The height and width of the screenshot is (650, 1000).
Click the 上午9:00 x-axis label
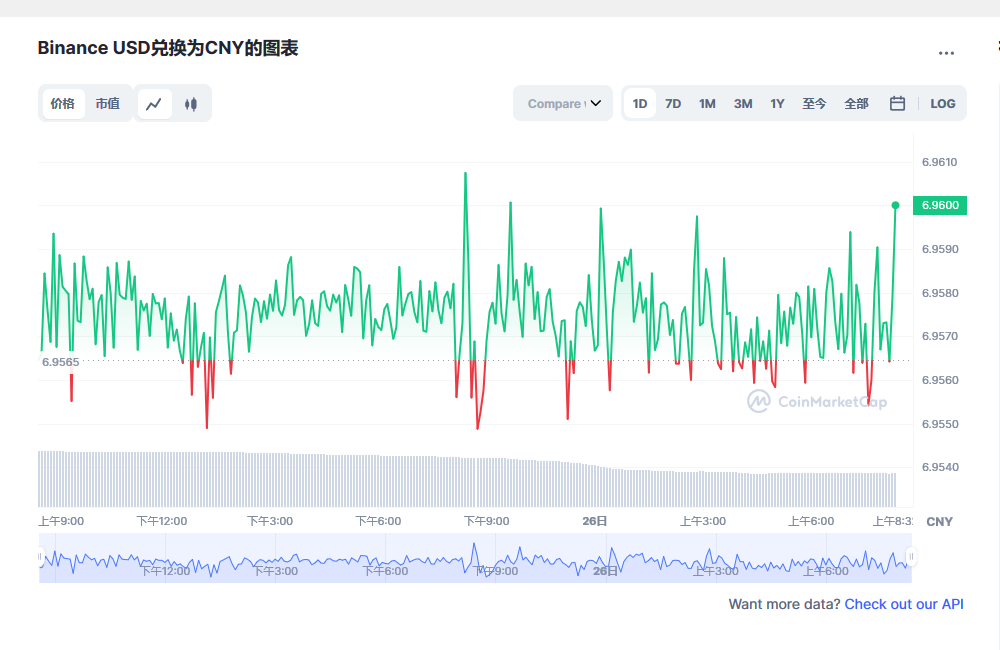pyautogui.click(x=61, y=521)
